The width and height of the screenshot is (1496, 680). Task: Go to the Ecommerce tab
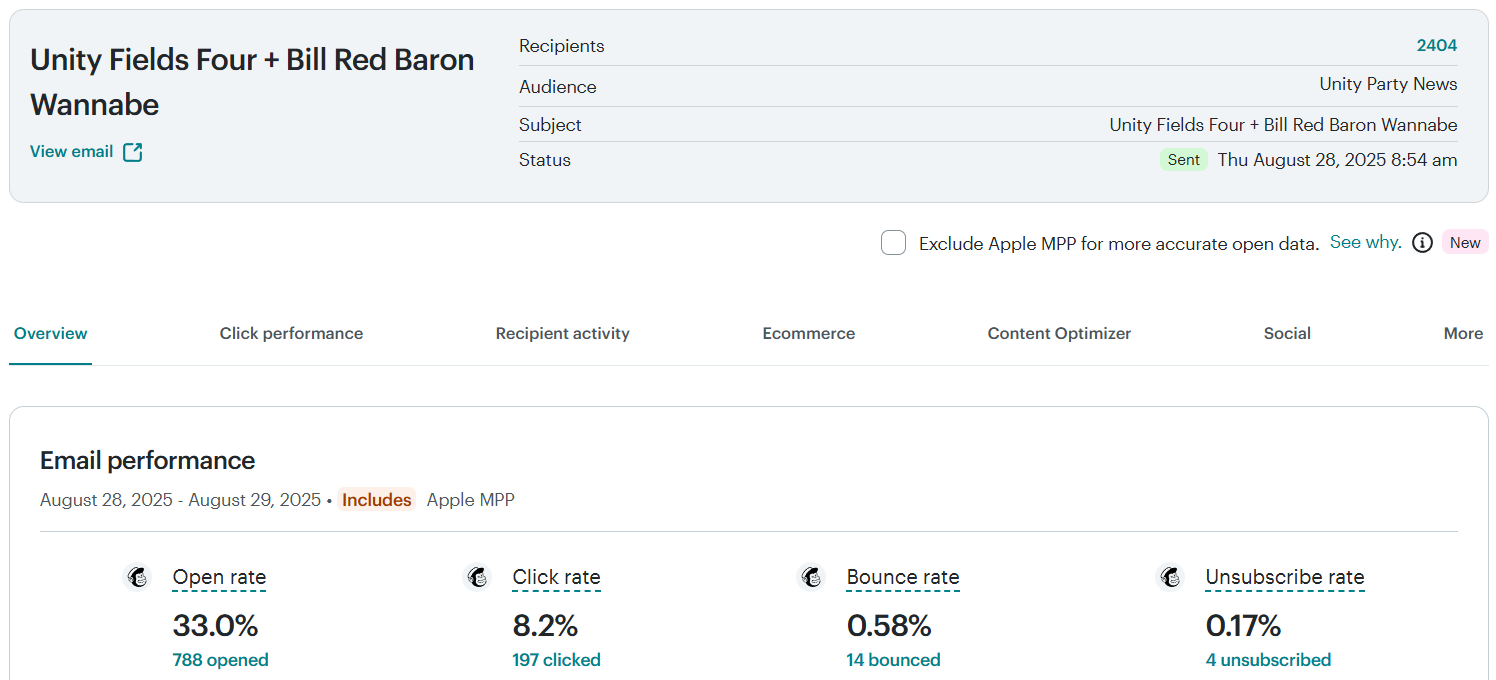click(809, 334)
